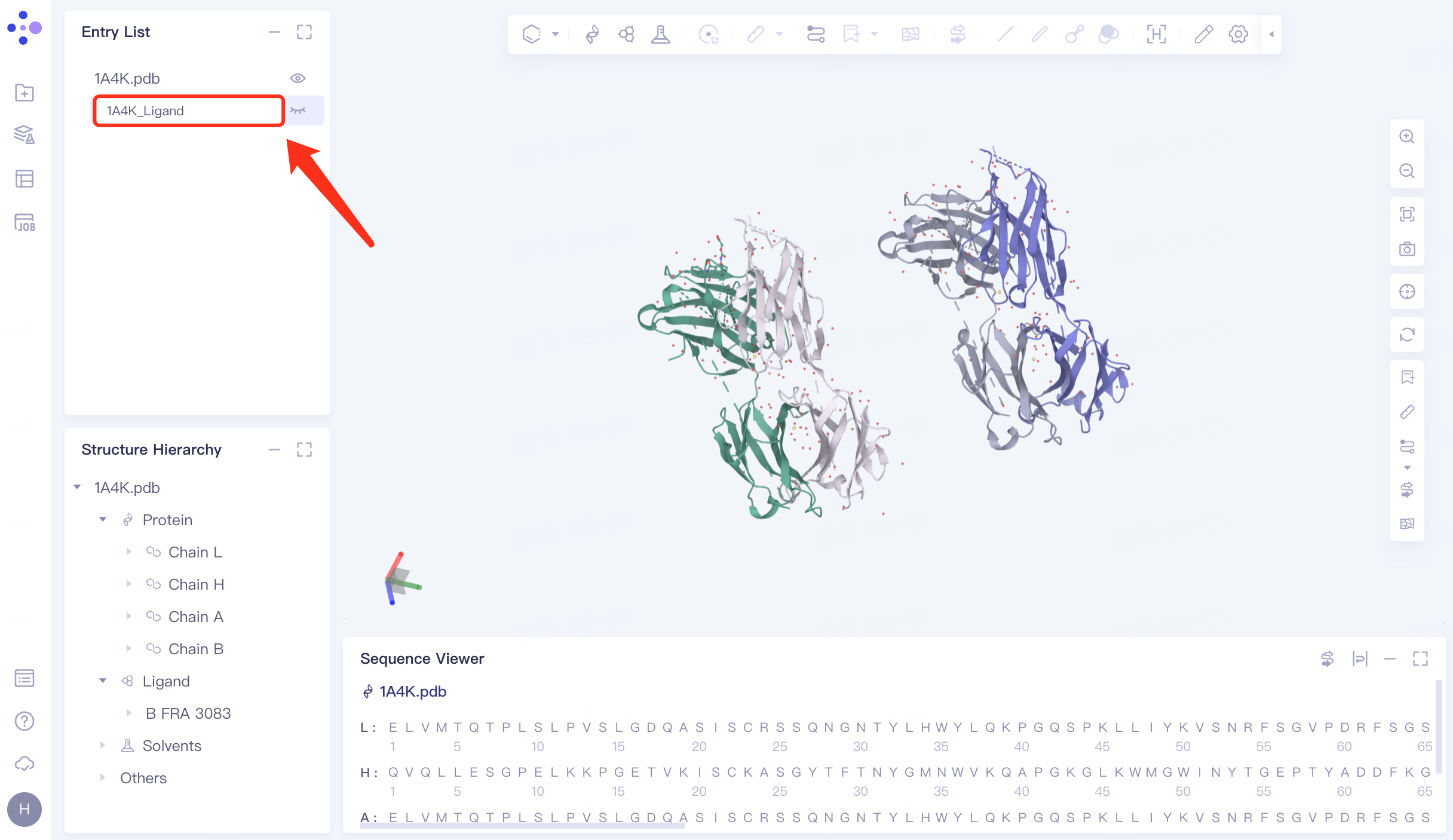Zoom in using the magnifier icon
Viewport: 1453px width, 840px height.
tap(1407, 137)
